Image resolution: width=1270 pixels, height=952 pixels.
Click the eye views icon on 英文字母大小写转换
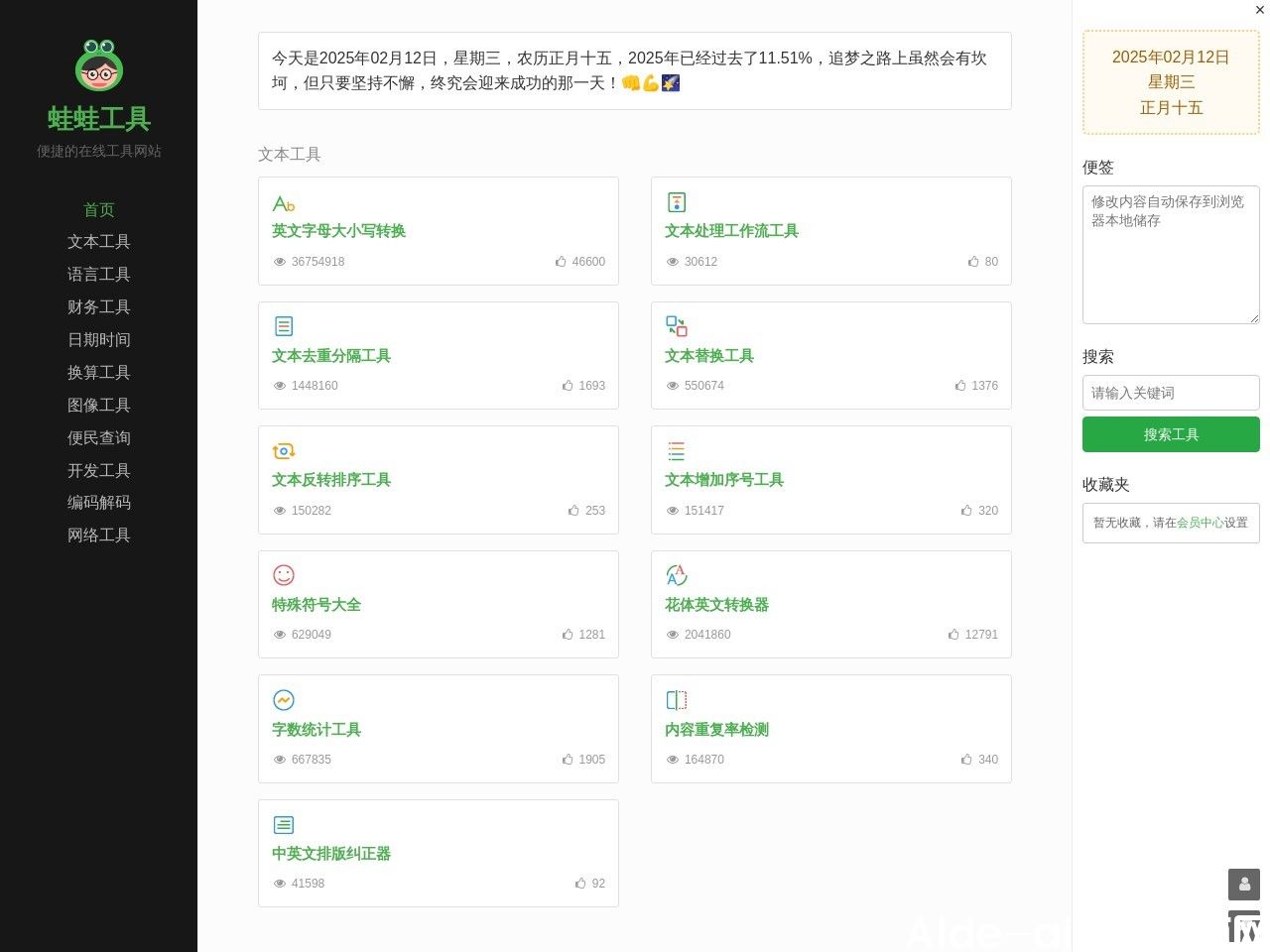click(x=280, y=262)
